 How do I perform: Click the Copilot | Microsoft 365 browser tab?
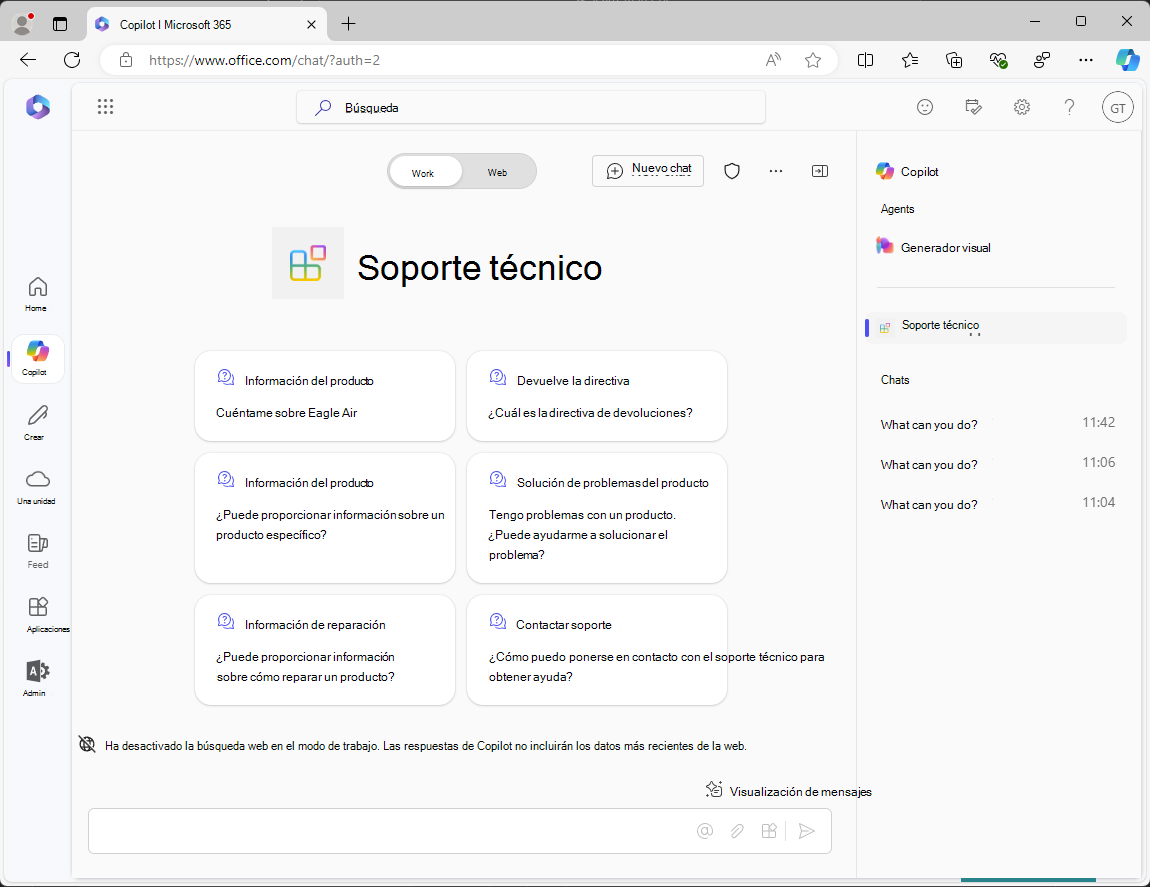[207, 24]
